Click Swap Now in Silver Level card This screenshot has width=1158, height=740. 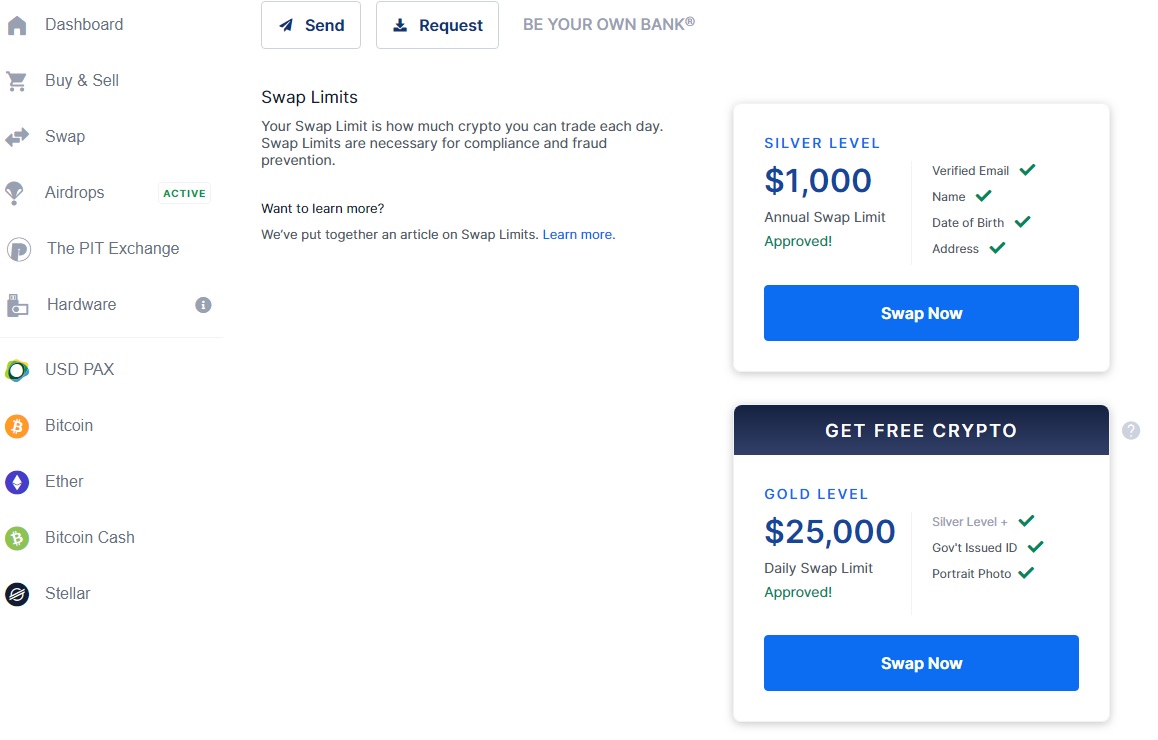pyautogui.click(x=921, y=313)
